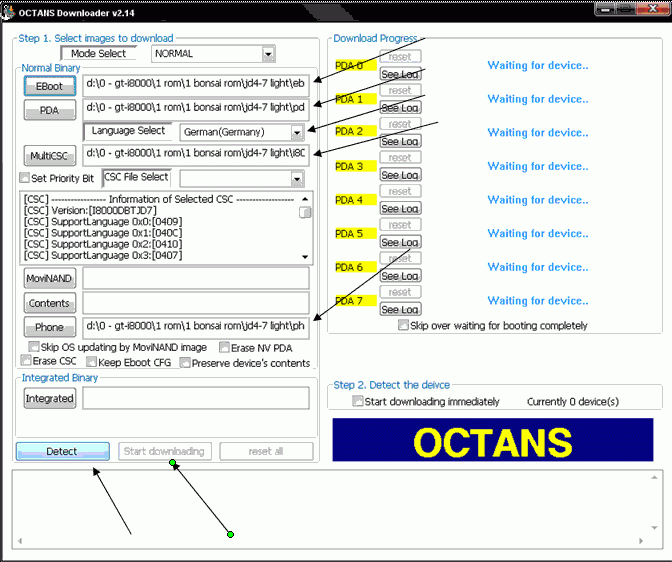The width and height of the screenshot is (672, 562).
Task: Click bottom log scroll right arrow
Action: coord(641,541)
